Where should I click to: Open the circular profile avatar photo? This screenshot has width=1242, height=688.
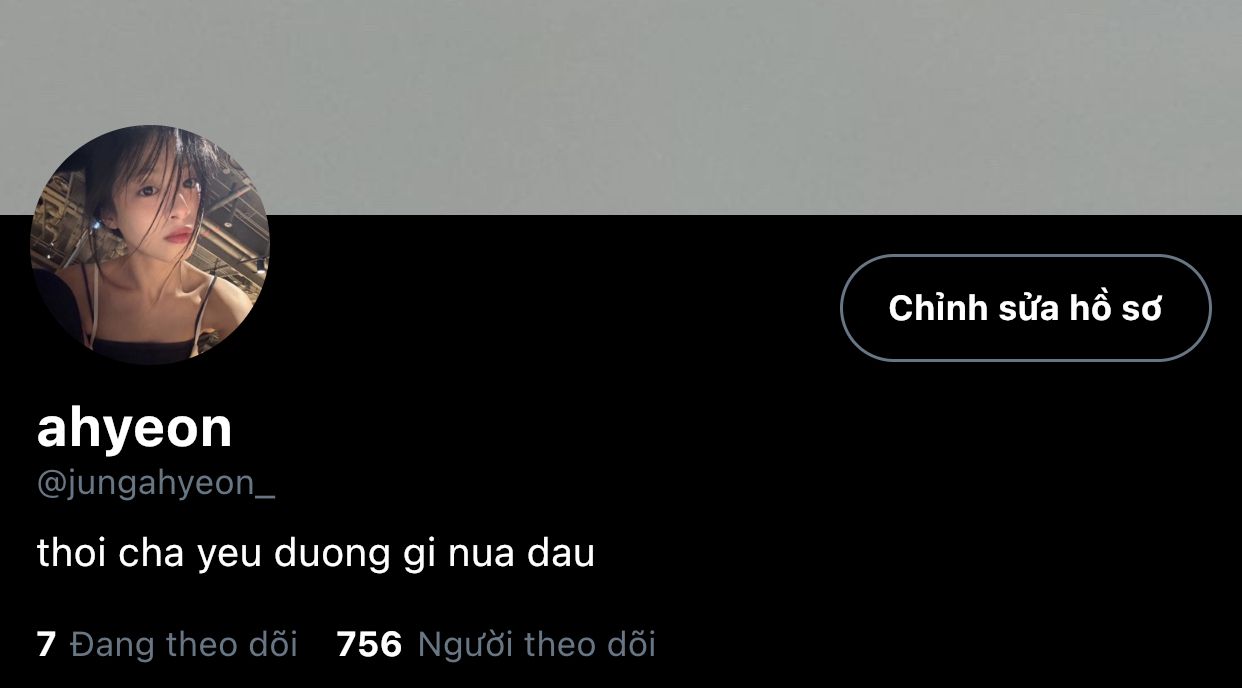(150, 245)
